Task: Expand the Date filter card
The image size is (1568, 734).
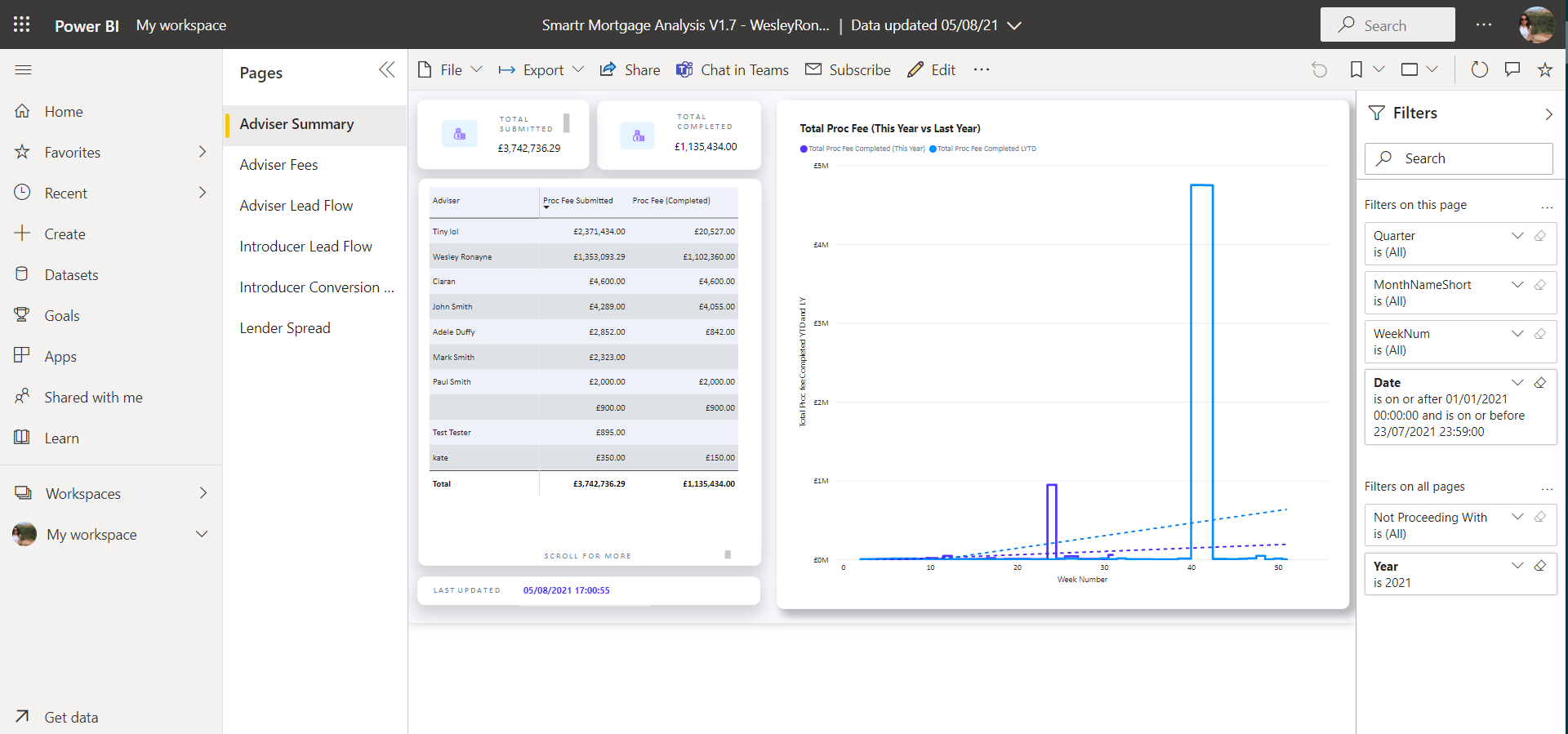Action: (x=1517, y=383)
